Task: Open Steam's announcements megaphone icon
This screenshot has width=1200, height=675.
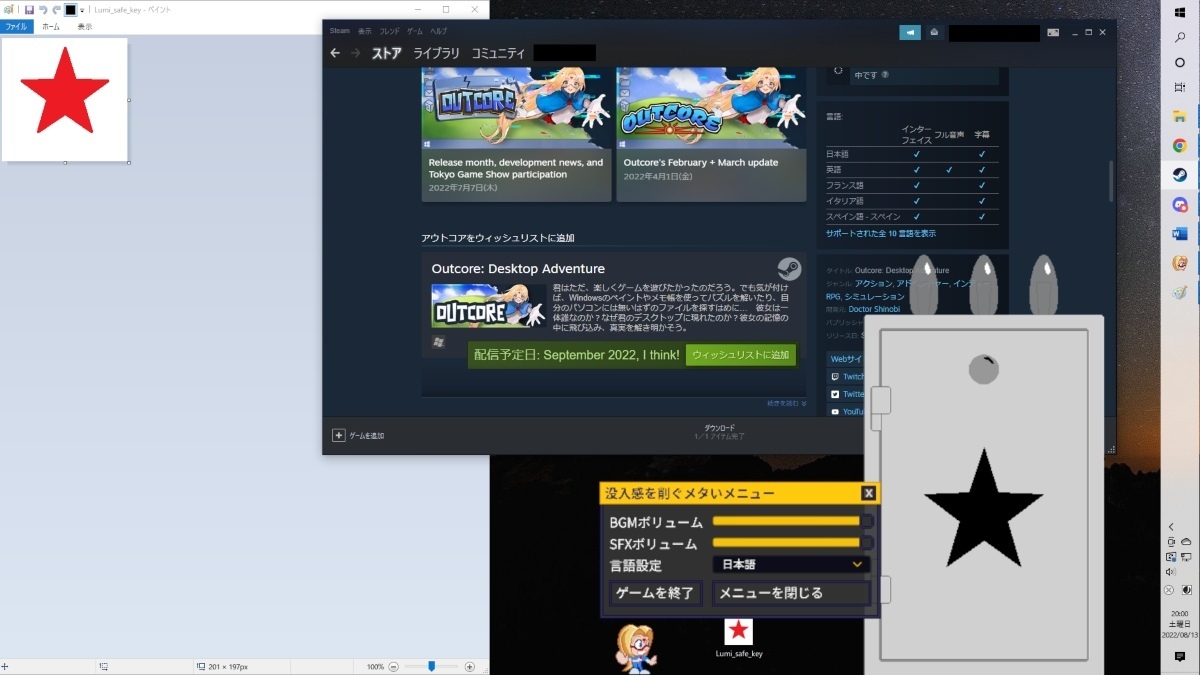Action: click(909, 32)
